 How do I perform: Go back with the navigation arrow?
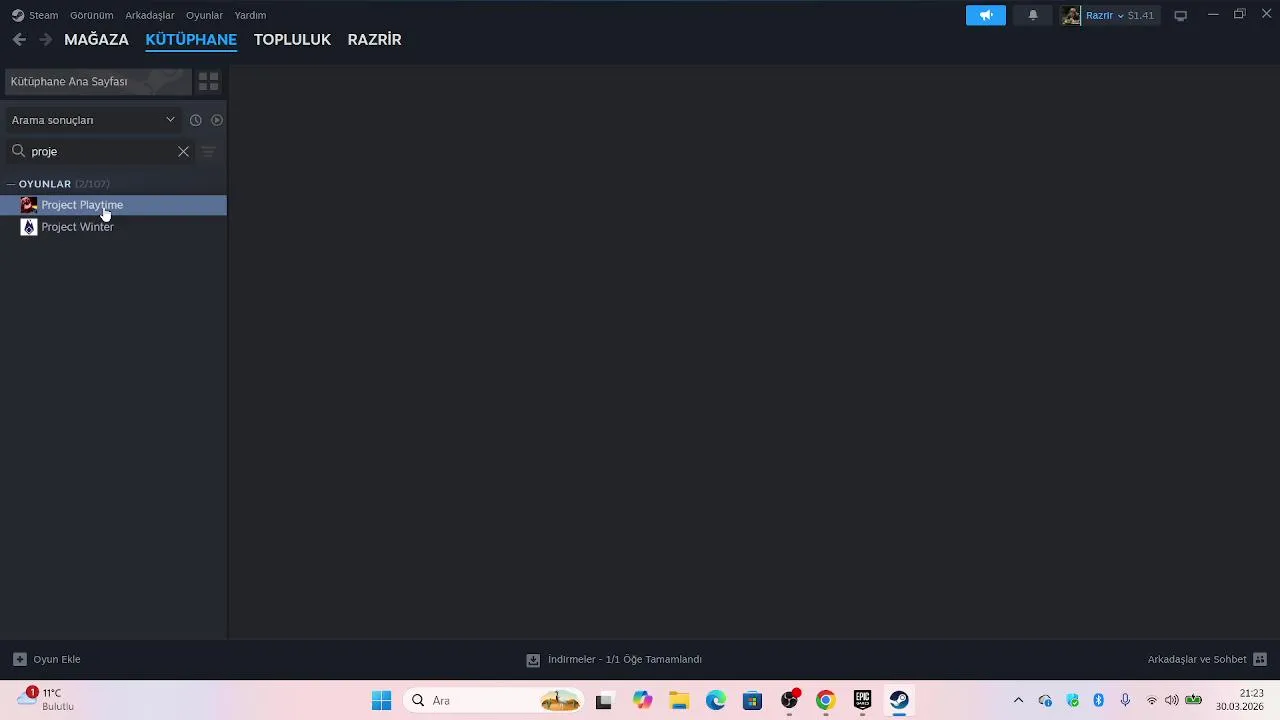point(19,40)
